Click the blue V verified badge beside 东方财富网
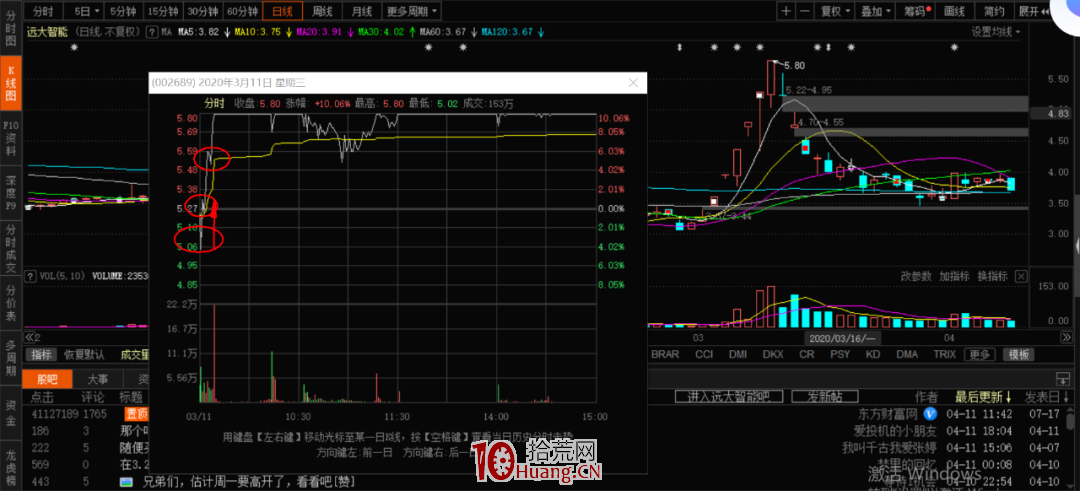Screen dimensions: 1080x491 tap(931, 413)
